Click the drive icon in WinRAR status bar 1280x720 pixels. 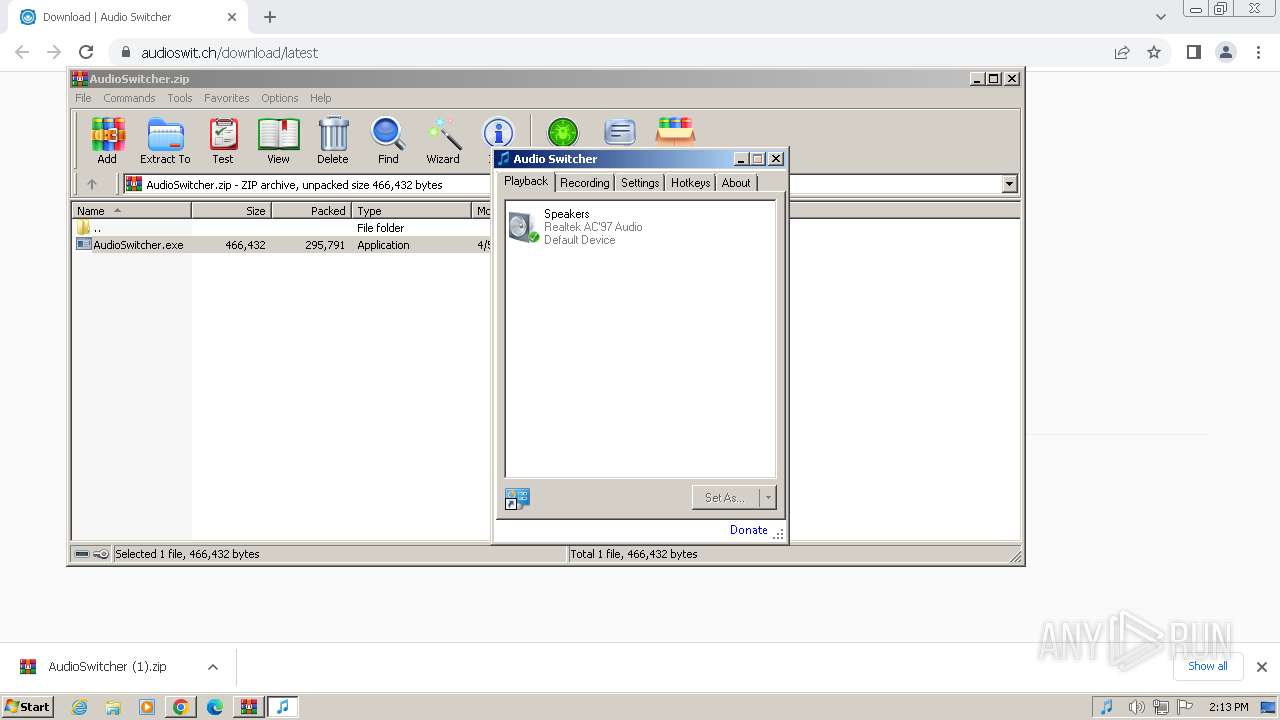pyautogui.click(x=82, y=554)
